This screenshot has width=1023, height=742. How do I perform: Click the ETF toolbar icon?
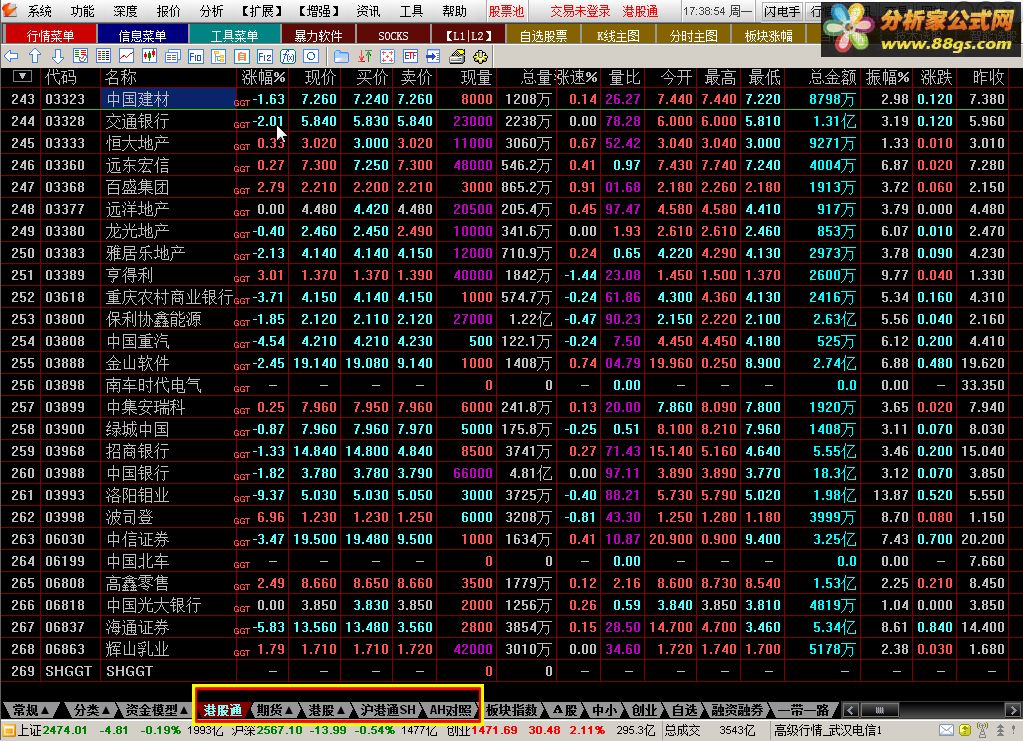pyautogui.click(x=410, y=56)
